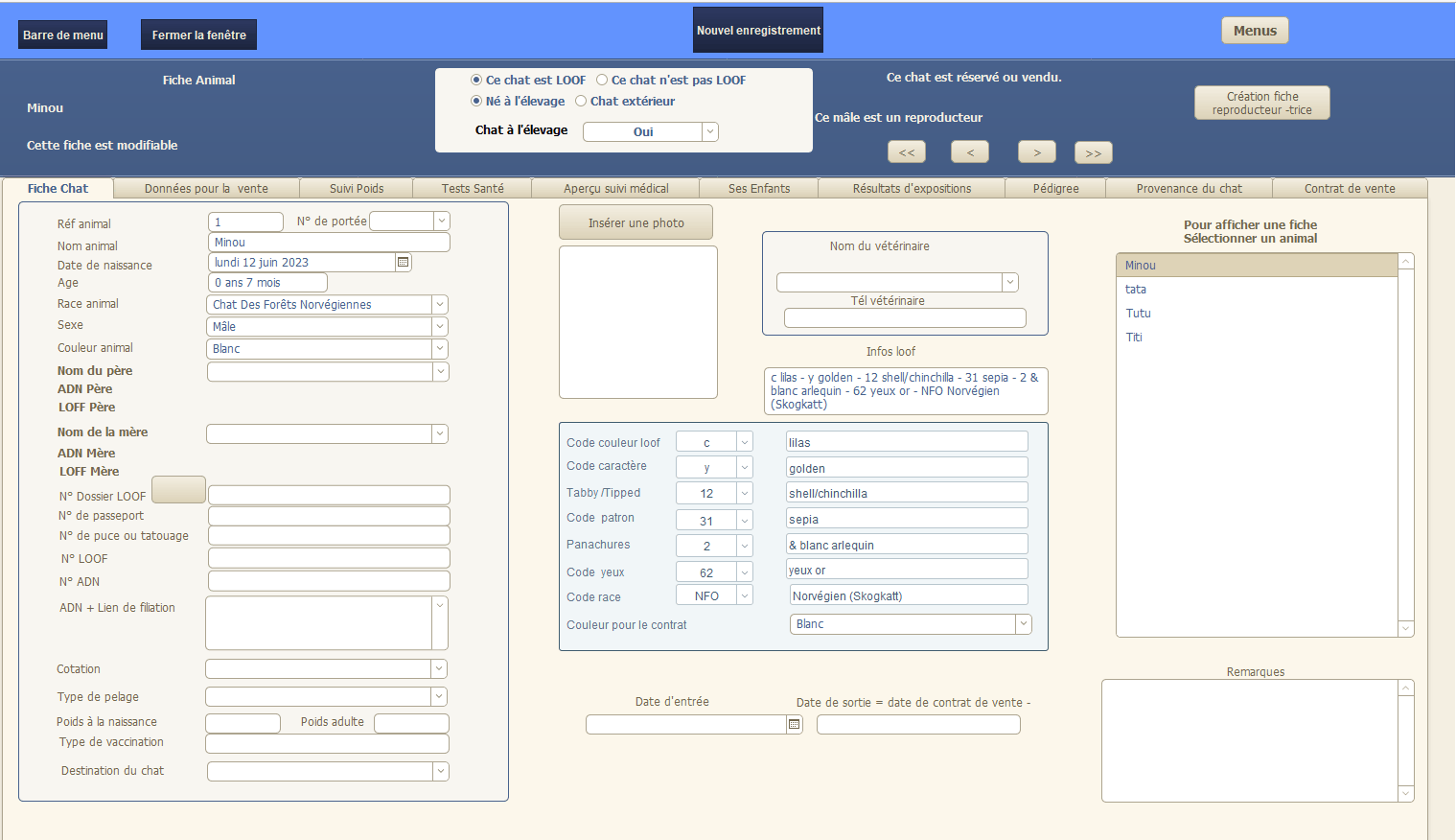
Task: Go to previous record with < button
Action: click(969, 152)
